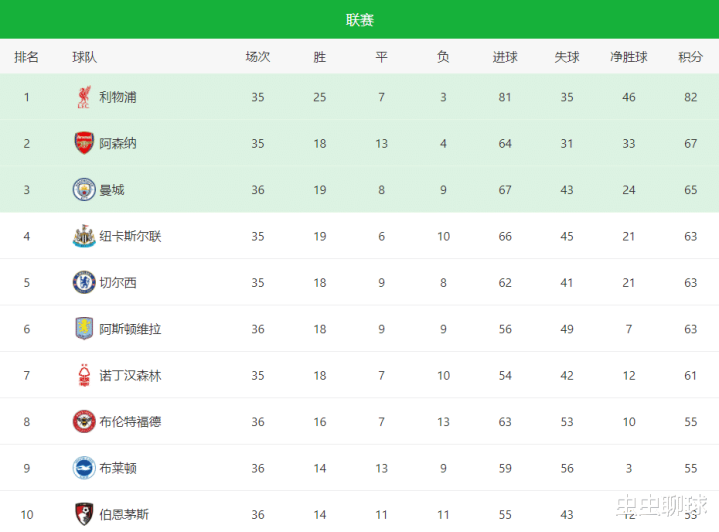Click the Chelsea club crest icon

pyautogui.click(x=84, y=282)
